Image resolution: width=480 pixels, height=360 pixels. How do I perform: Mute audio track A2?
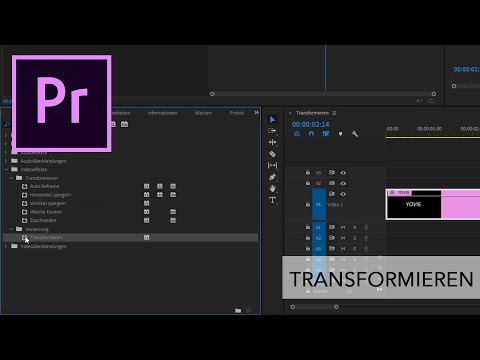[x=343, y=238]
